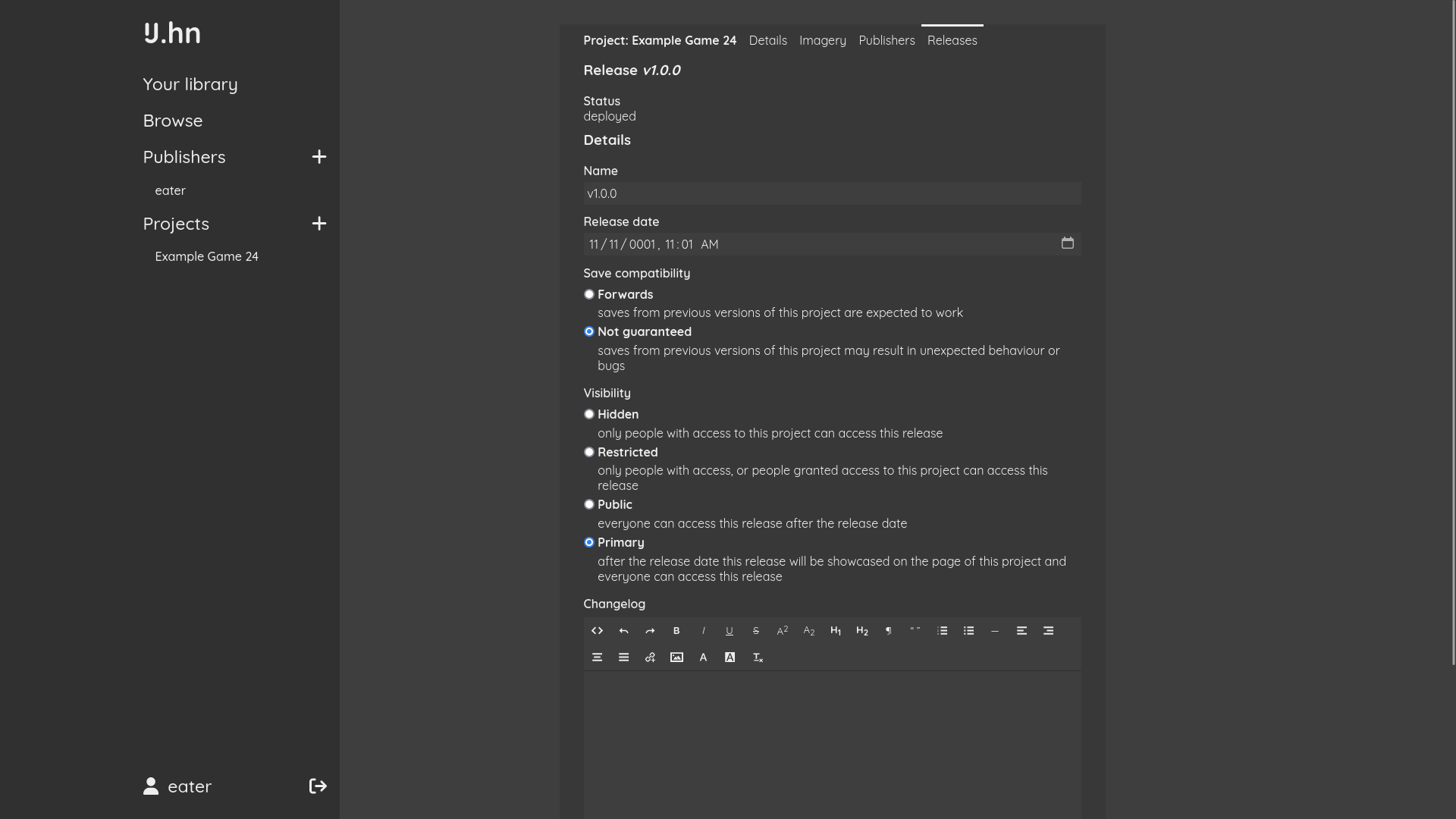The image size is (1456, 819).
Task: Set visibility to Public
Action: 589,504
